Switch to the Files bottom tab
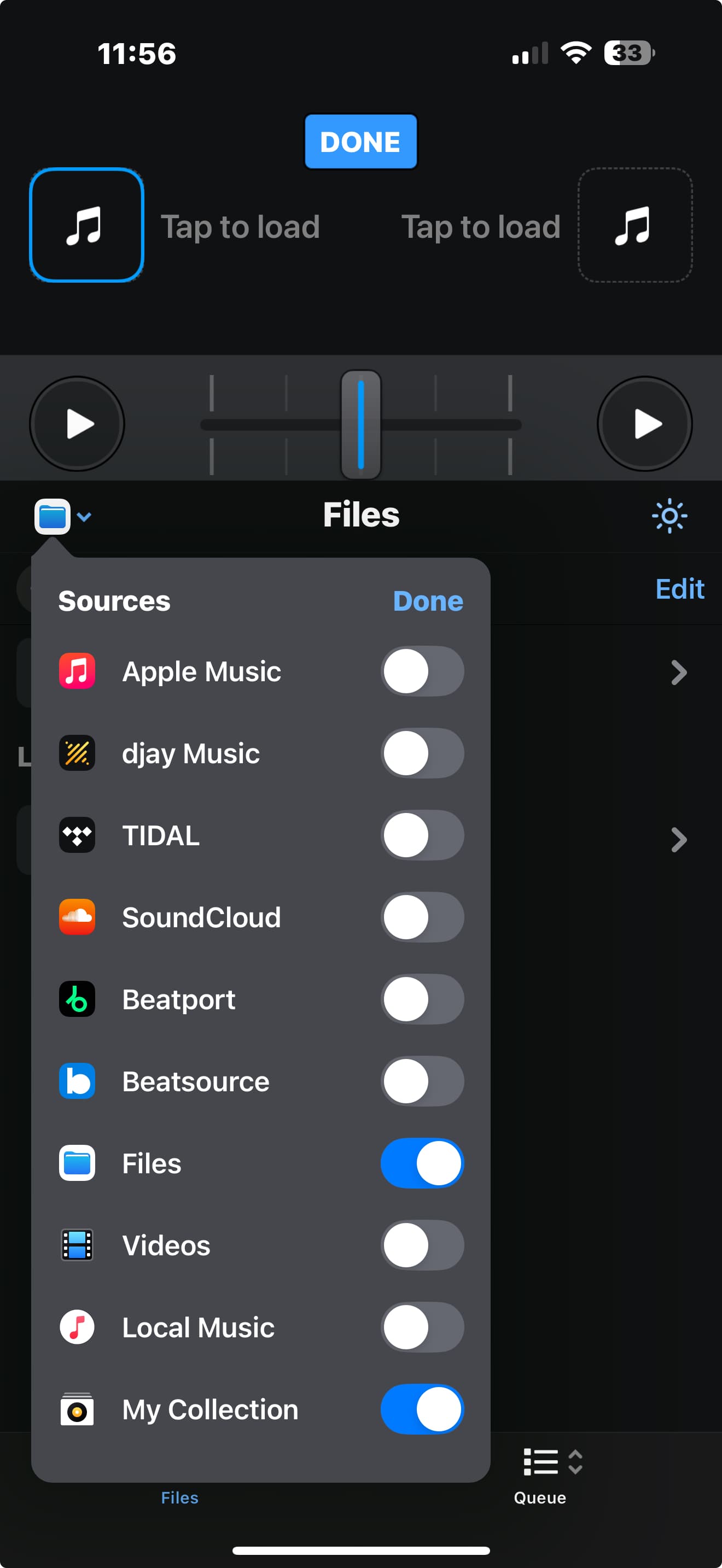The width and height of the screenshot is (722, 1568). 179,1497
